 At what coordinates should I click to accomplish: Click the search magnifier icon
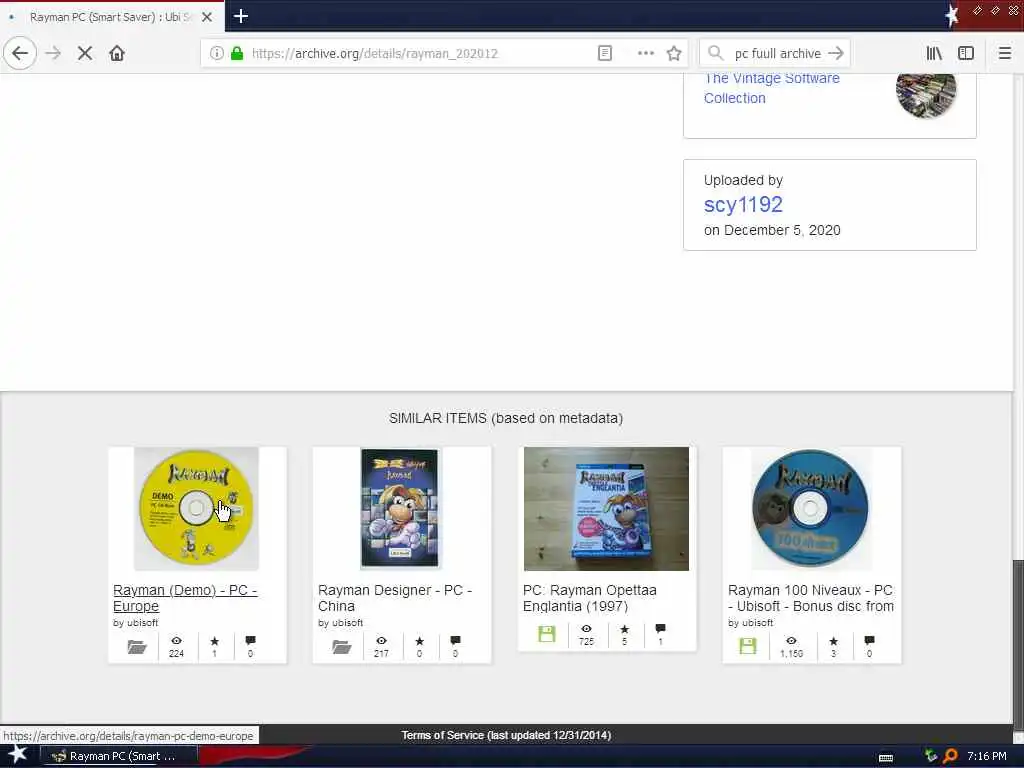click(716, 54)
